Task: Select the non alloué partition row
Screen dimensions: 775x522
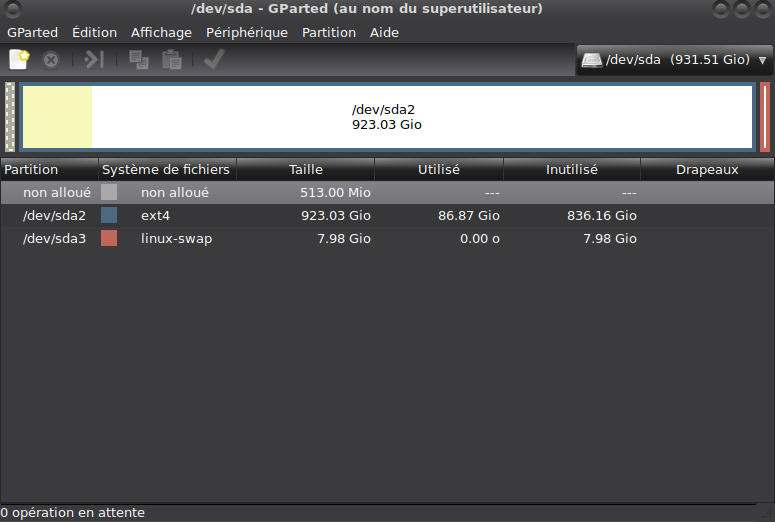Action: [x=387, y=192]
